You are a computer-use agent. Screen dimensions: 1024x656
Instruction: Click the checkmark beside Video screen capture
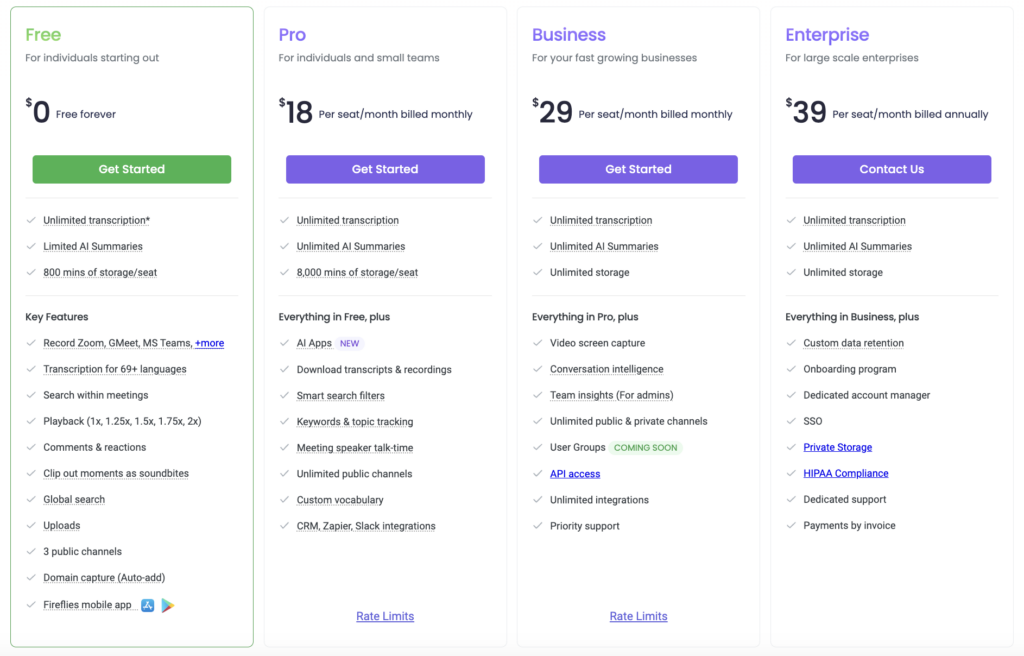point(537,343)
